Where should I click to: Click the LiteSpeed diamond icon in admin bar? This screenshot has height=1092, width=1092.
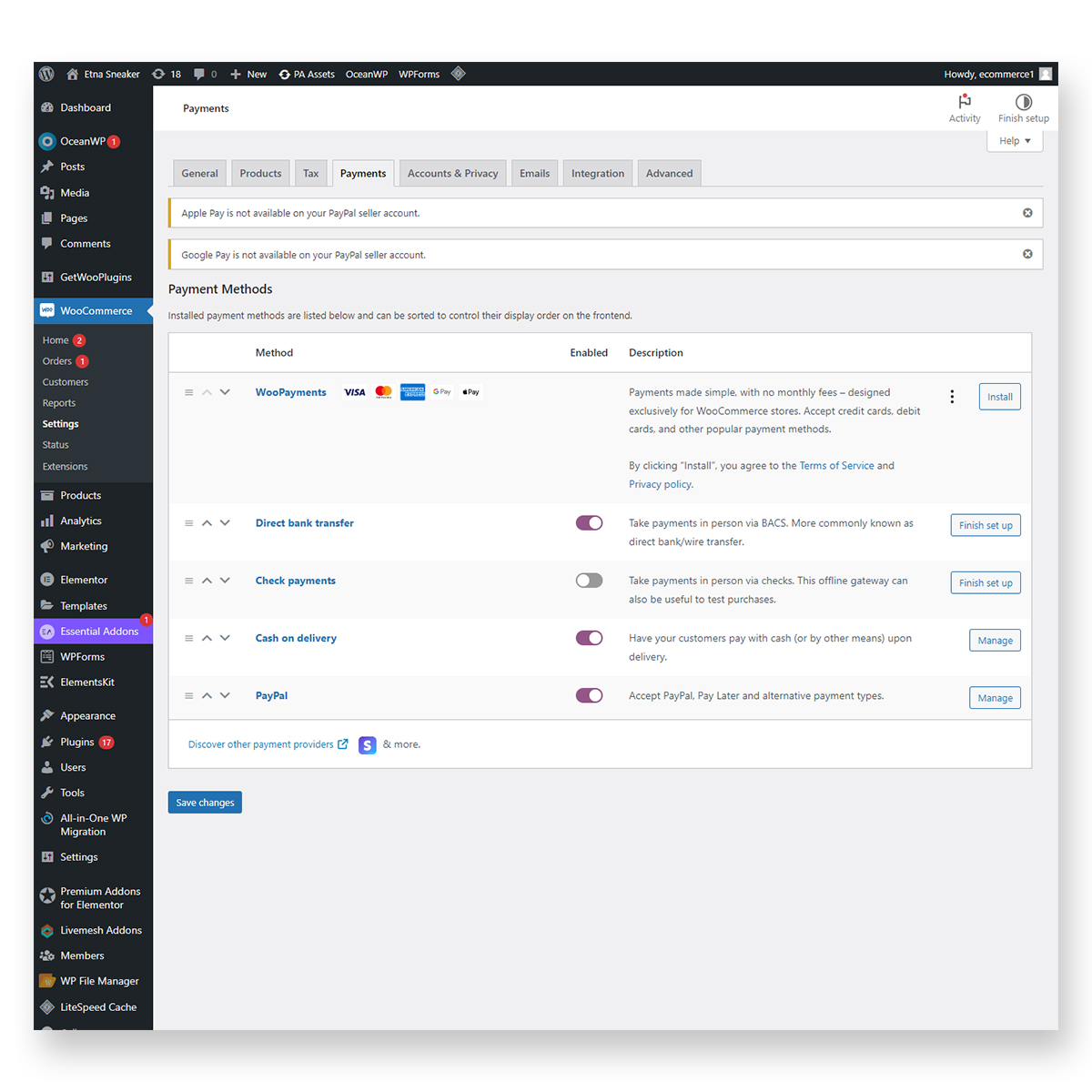[x=459, y=74]
